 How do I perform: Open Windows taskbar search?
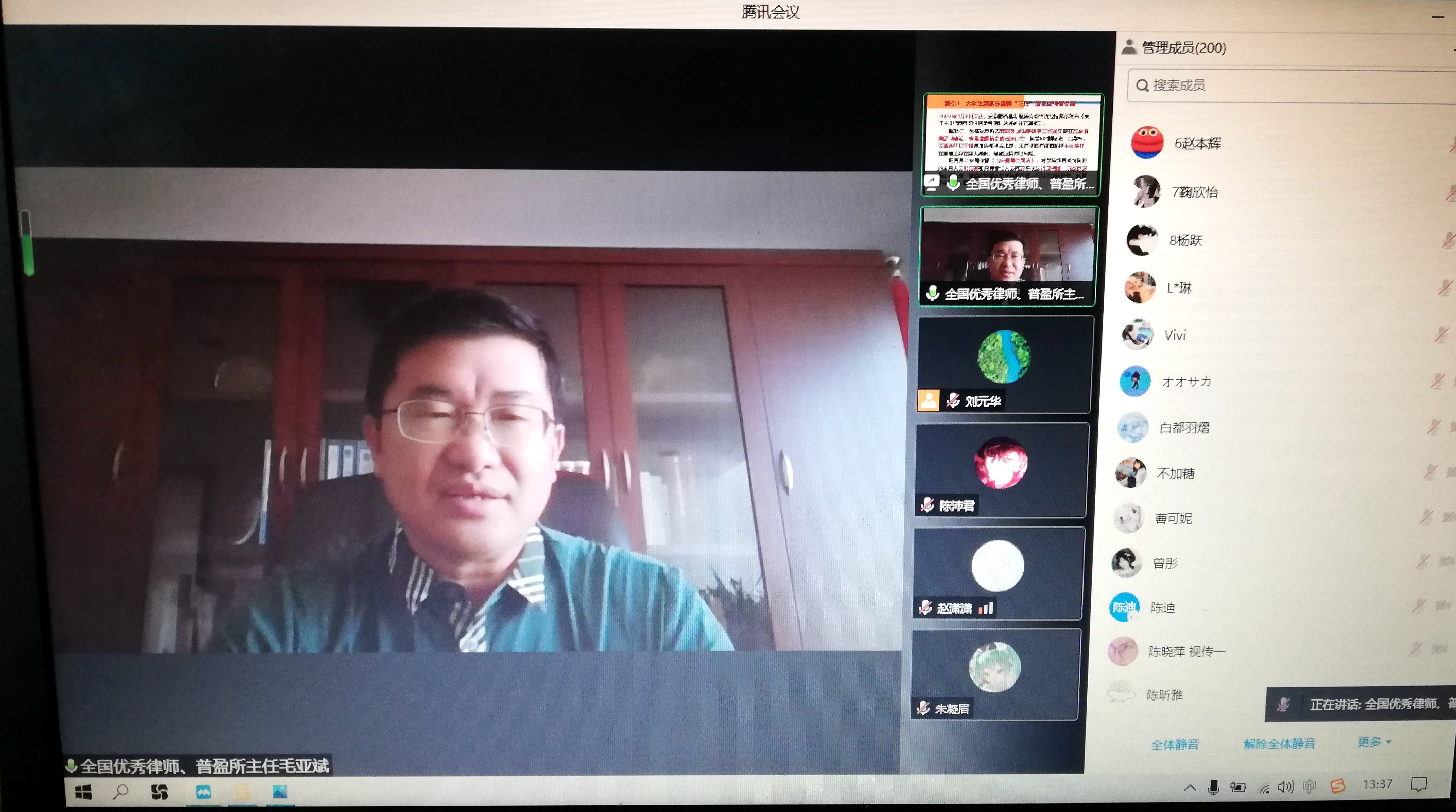(120, 792)
